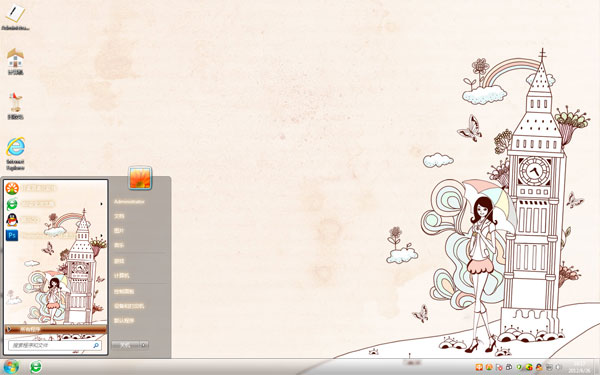The height and width of the screenshot is (375, 600).
Task: Click Show Desktop strip at taskbar end
Action: (x=597, y=367)
